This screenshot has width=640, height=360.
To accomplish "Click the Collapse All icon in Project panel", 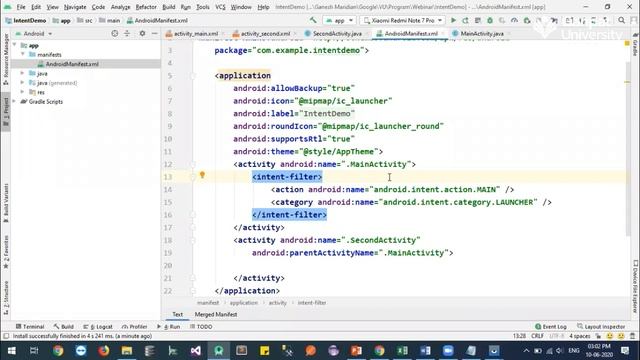I will click(127, 33).
